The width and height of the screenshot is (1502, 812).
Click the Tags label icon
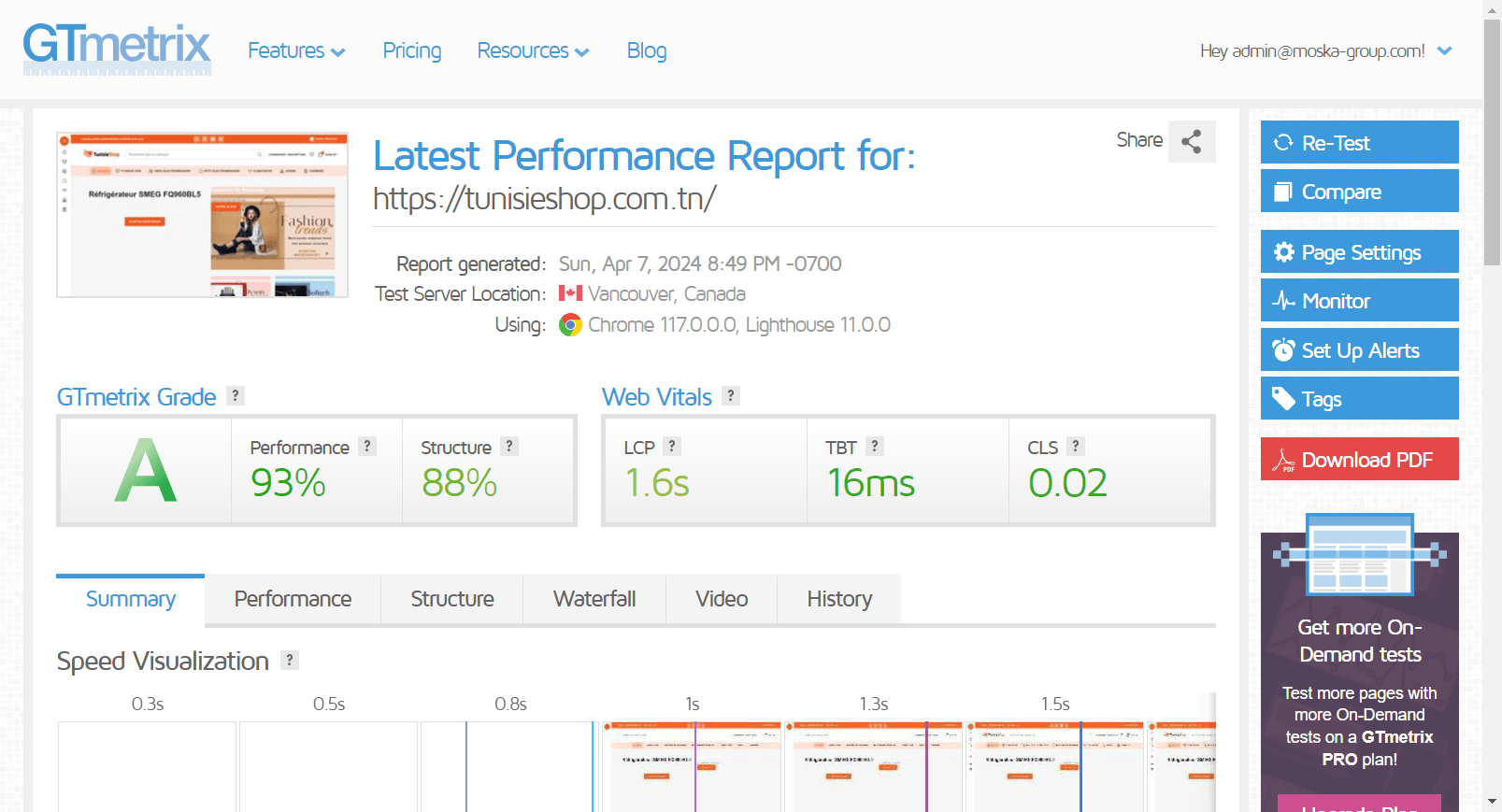[1283, 399]
